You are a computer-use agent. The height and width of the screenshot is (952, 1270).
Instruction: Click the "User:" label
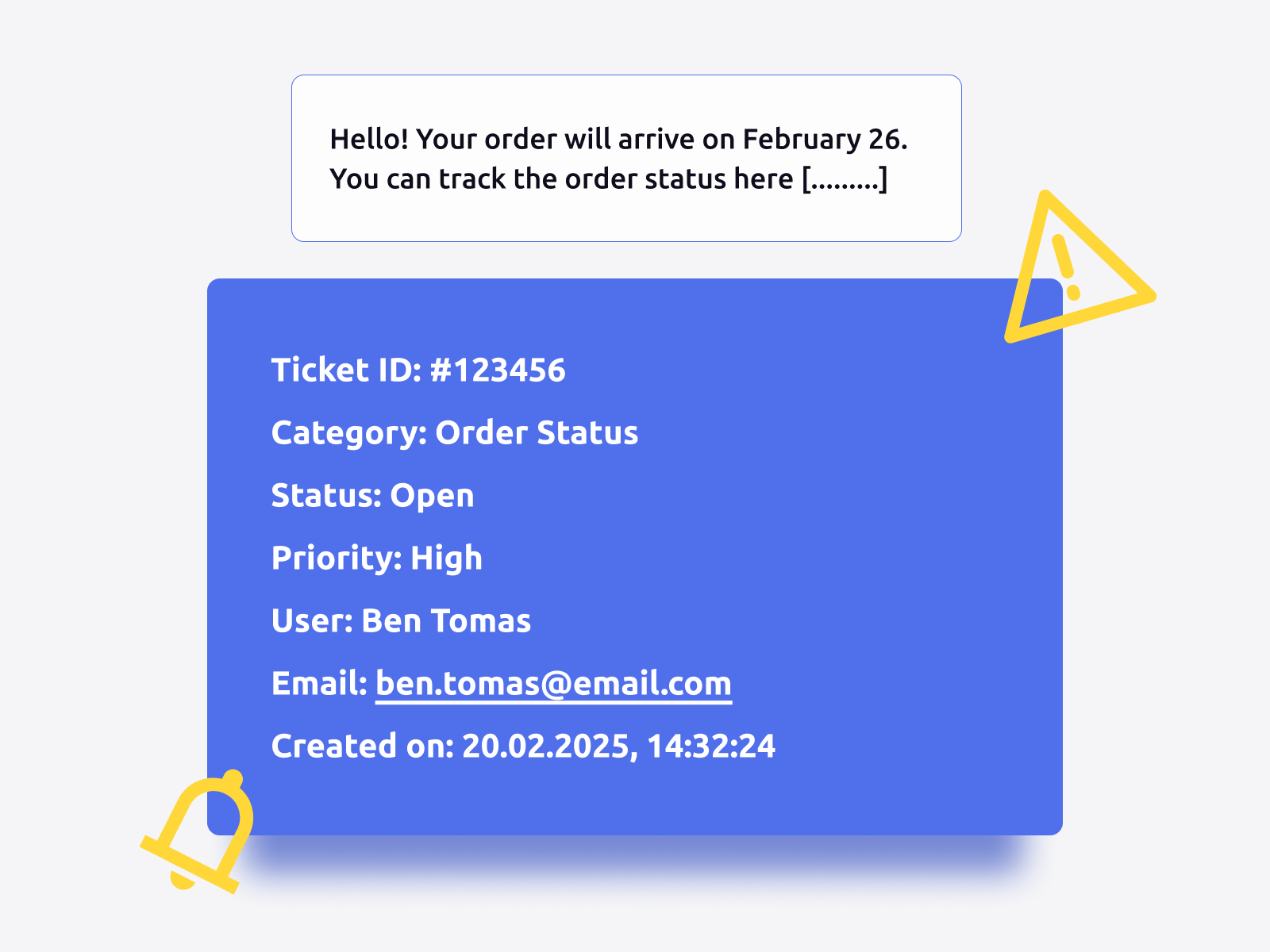coord(312,621)
